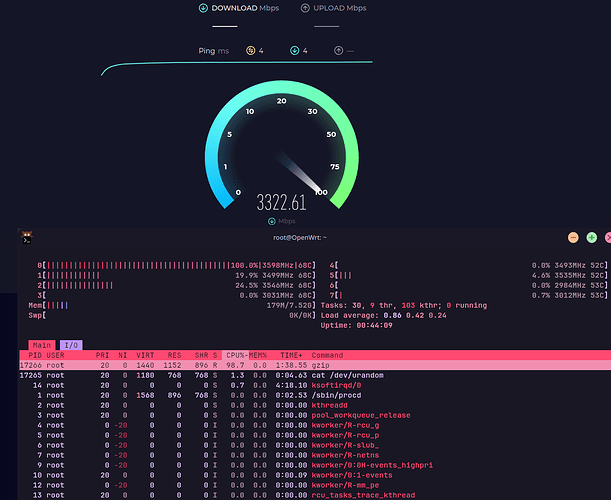
Task: Click the Swp usage meter
Action: 172,315
